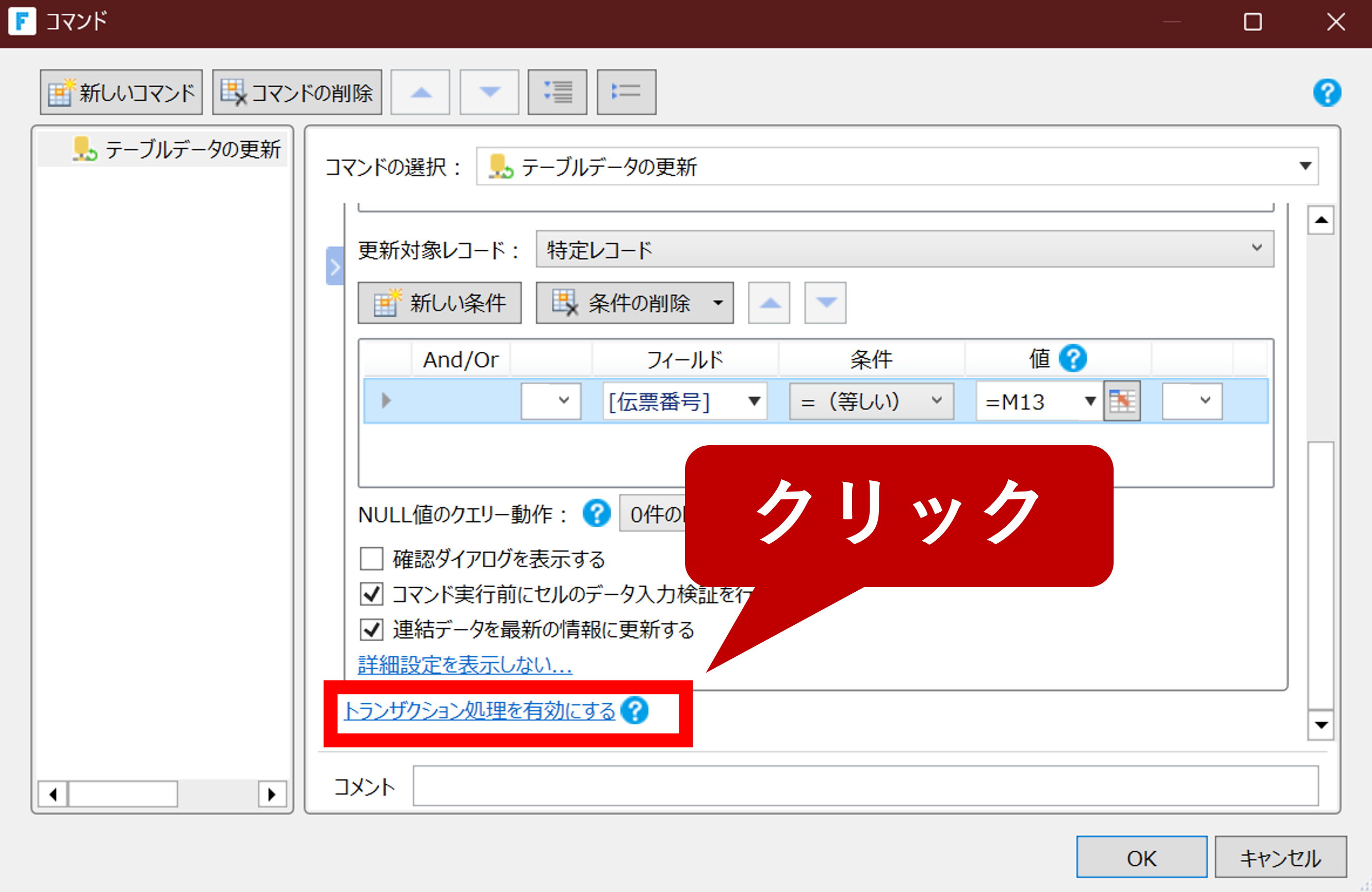
Task: Click the collapse-all commands list icon
Action: point(626,93)
